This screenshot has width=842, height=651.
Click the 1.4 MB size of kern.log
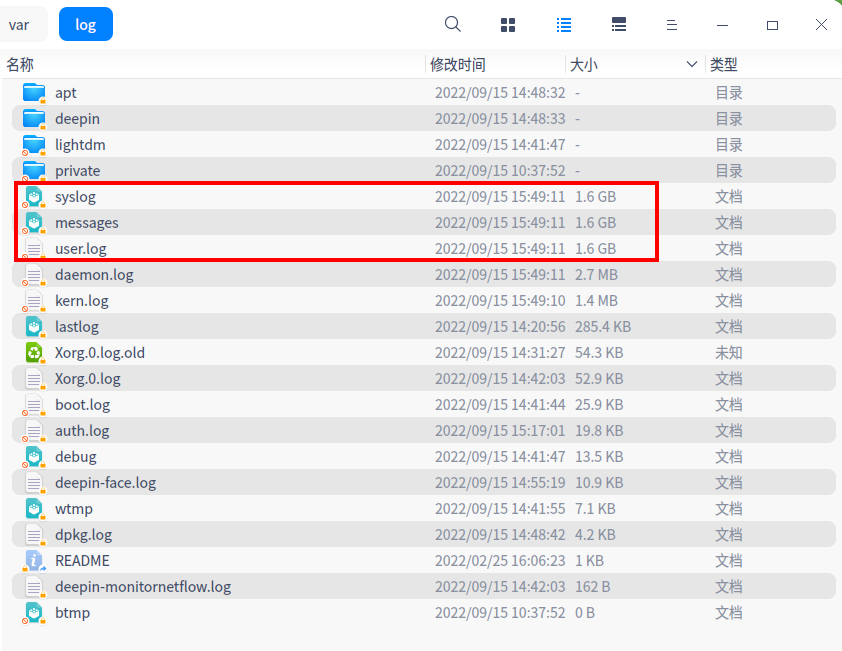pyautogui.click(x=596, y=301)
